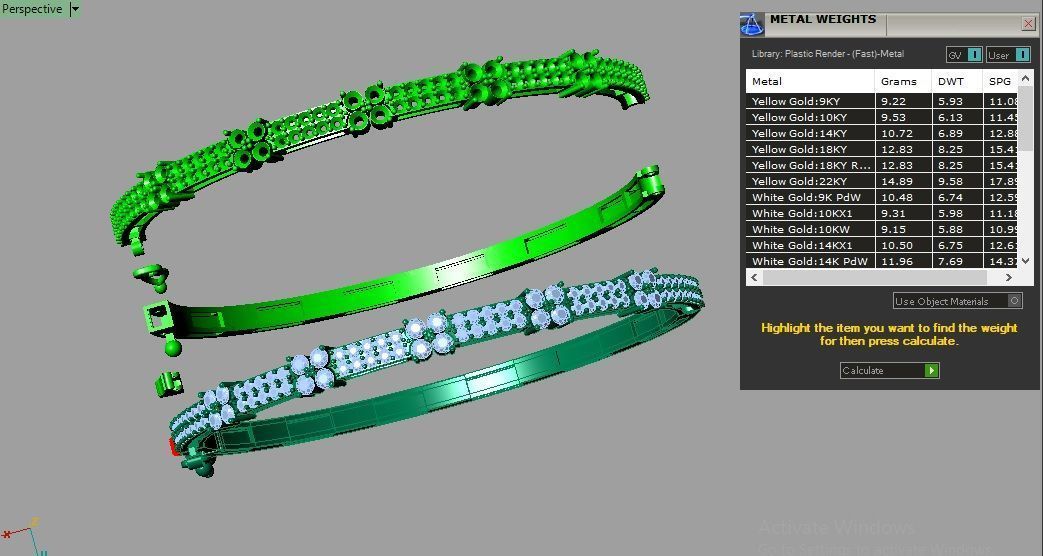The height and width of the screenshot is (556, 1044).
Task: Select the Yellow Gold:18KY R... row
Action: click(883, 165)
